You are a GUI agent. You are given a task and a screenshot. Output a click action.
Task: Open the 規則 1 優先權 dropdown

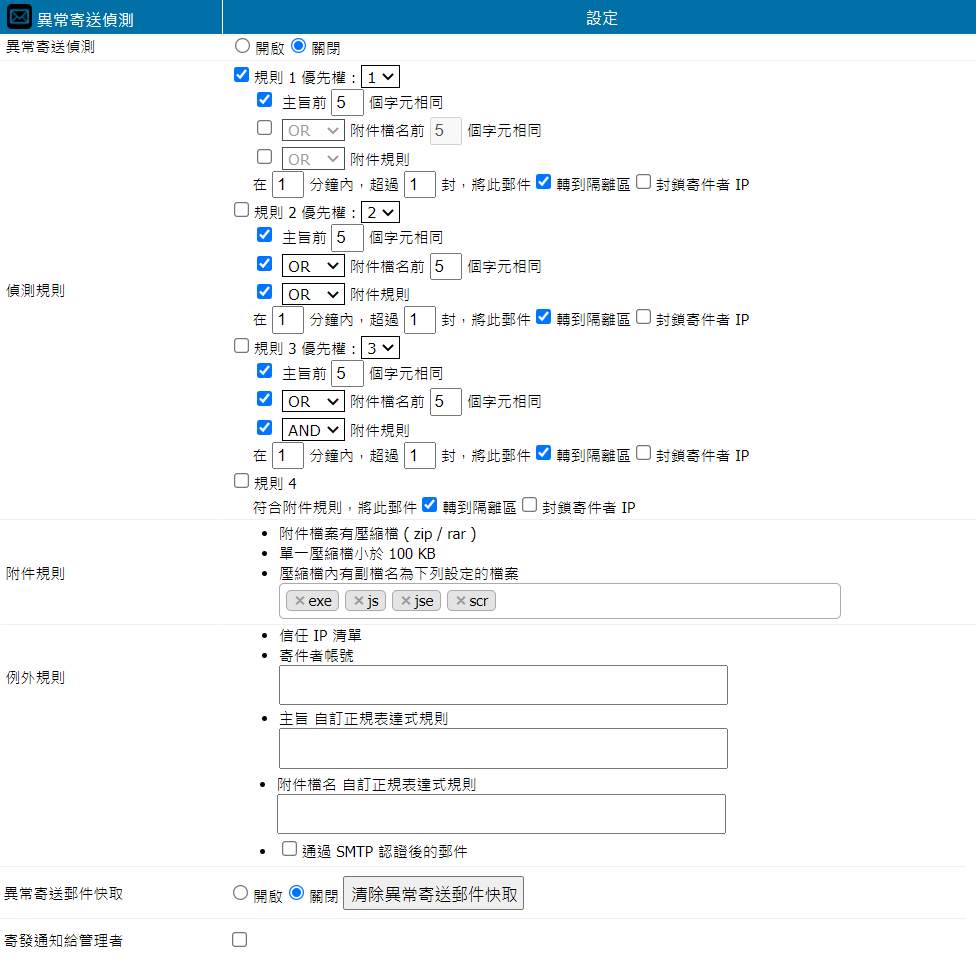(380, 76)
